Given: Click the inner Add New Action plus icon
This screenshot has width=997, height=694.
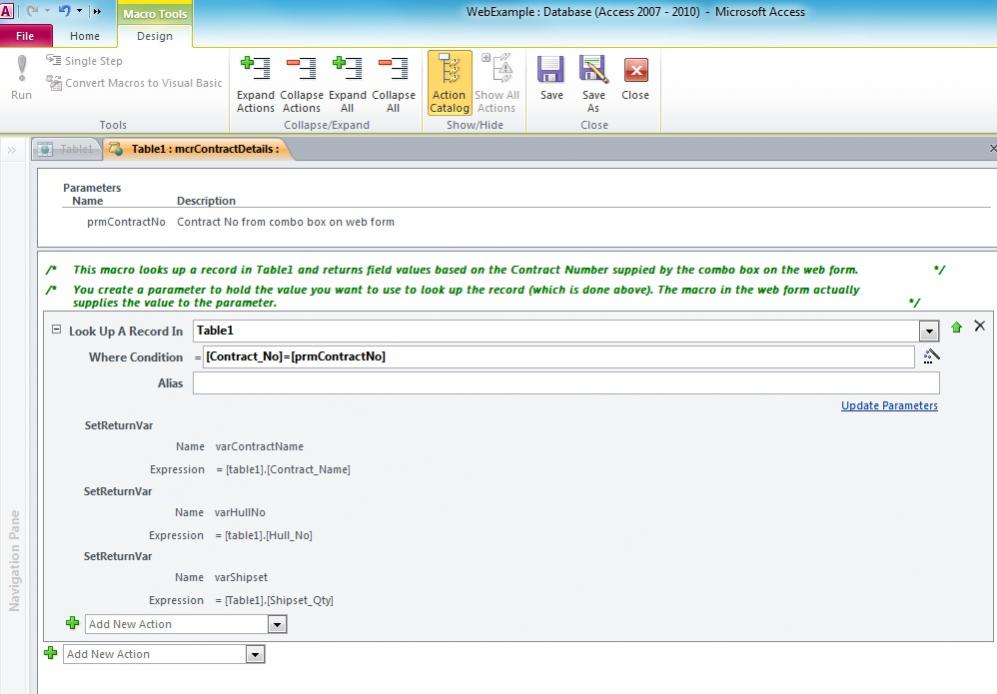Looking at the screenshot, I should pyautogui.click(x=72, y=623).
